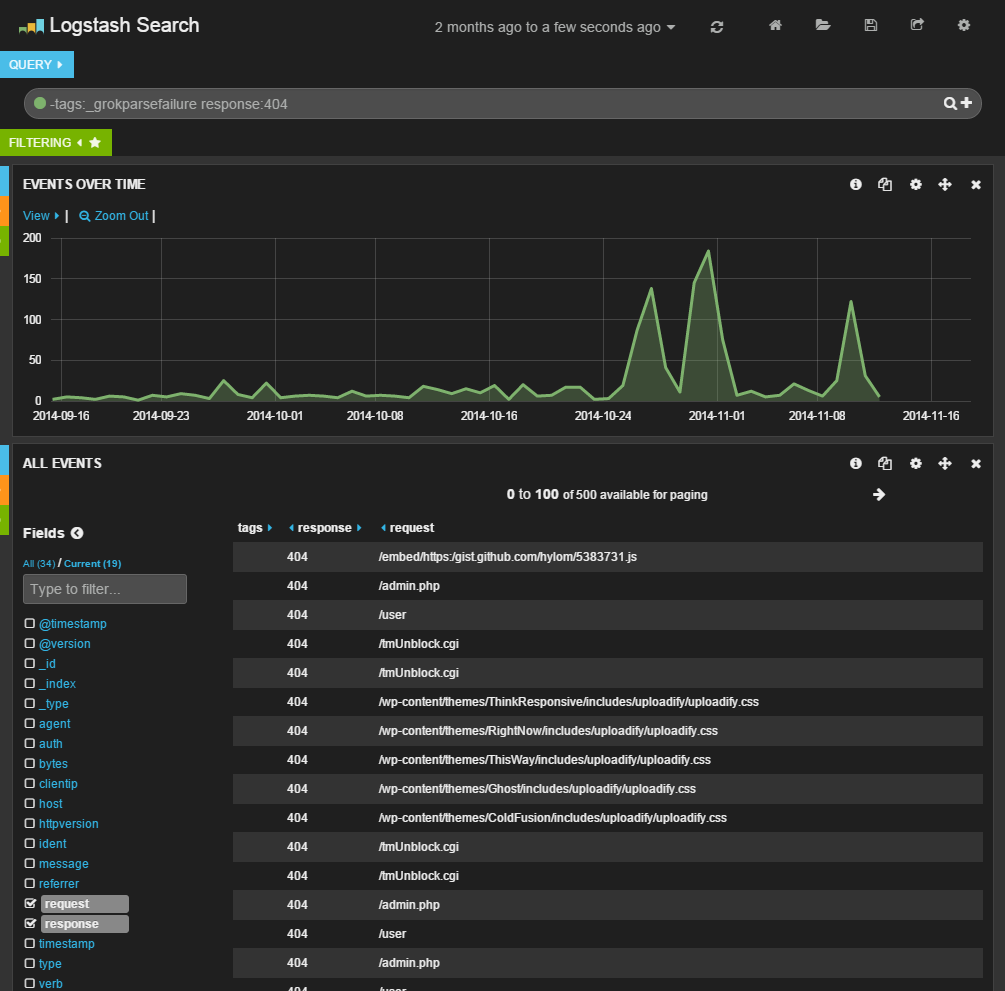Expand the View options in histogram
The image size is (1005, 991).
coord(41,216)
